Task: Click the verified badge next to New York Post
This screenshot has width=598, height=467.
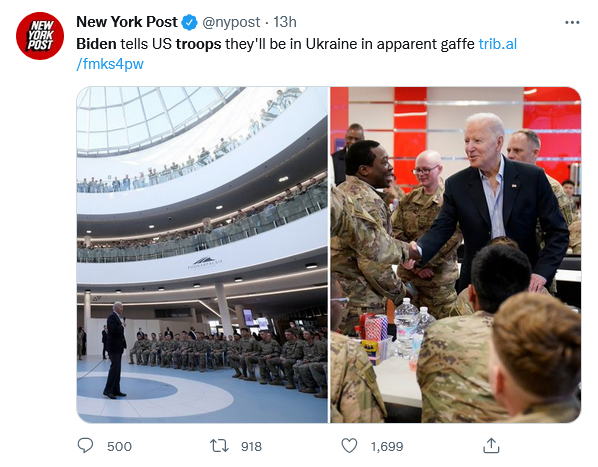Action: click(189, 22)
